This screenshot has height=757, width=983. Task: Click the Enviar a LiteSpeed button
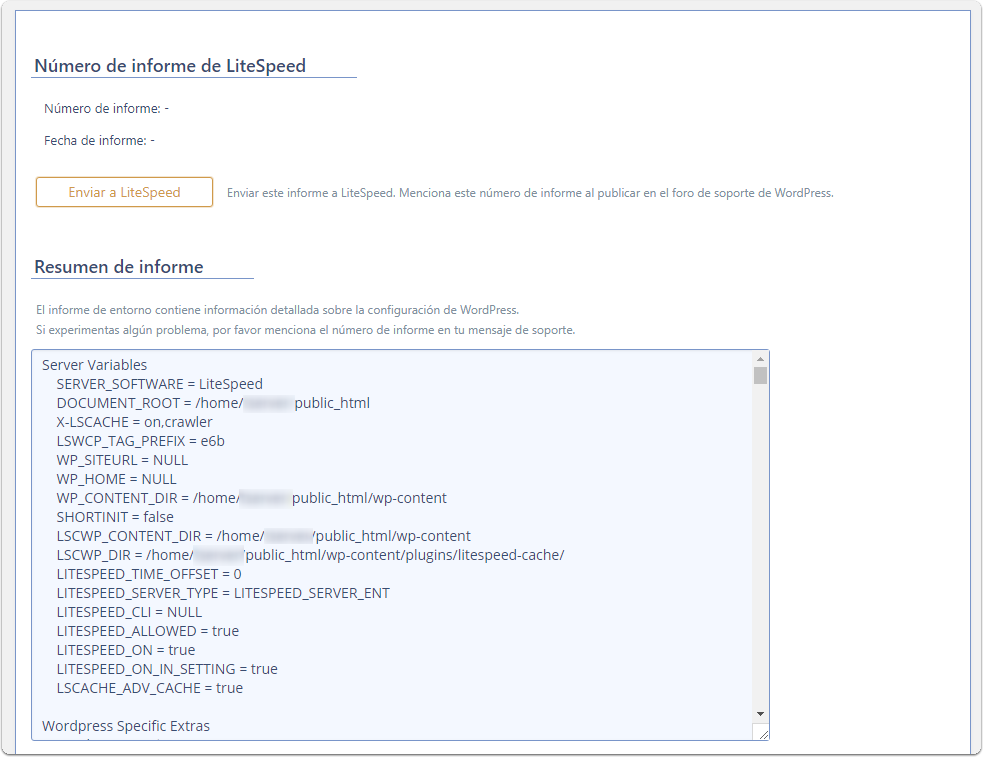[124, 192]
